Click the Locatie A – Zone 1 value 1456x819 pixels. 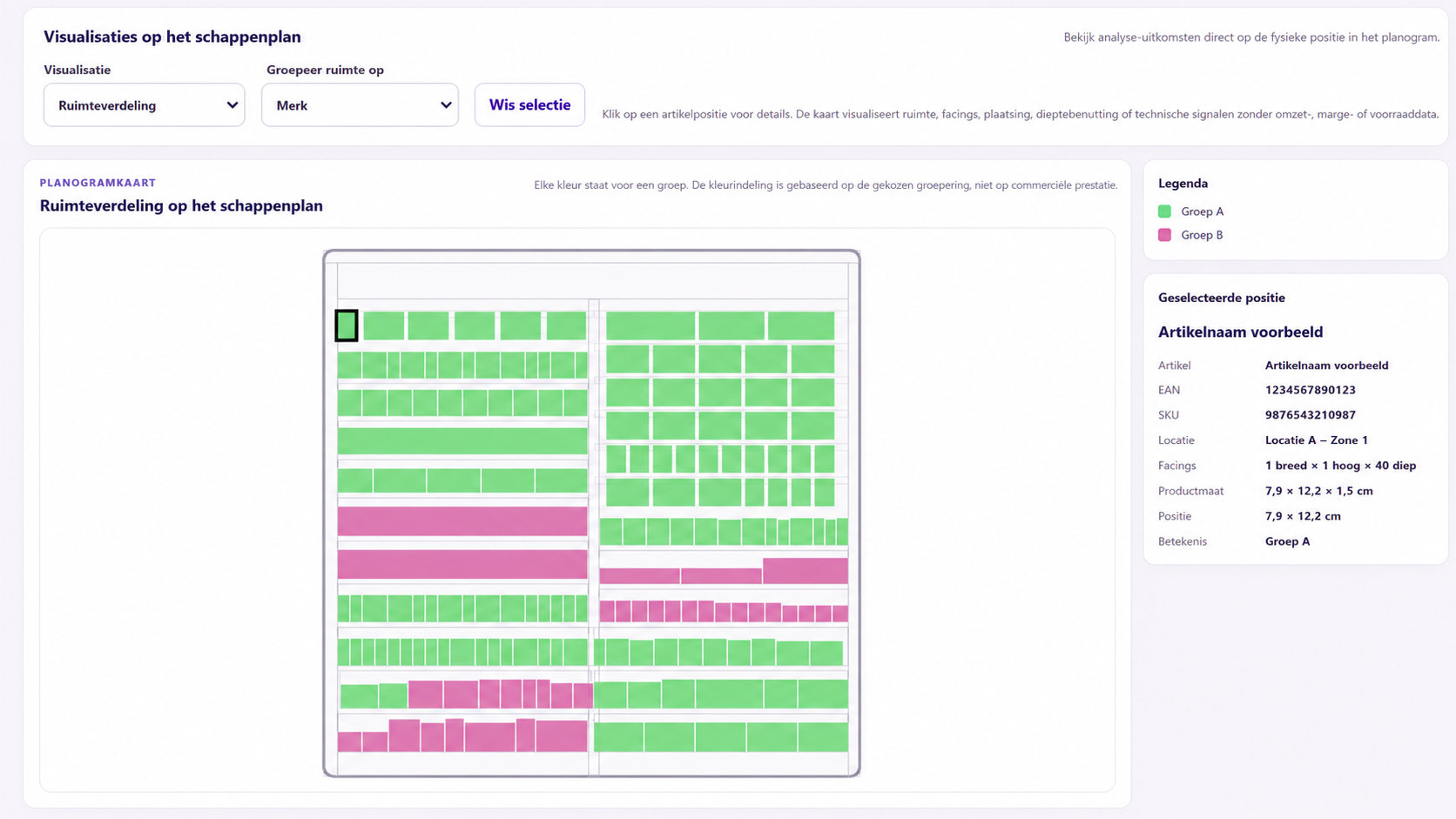(x=1316, y=440)
